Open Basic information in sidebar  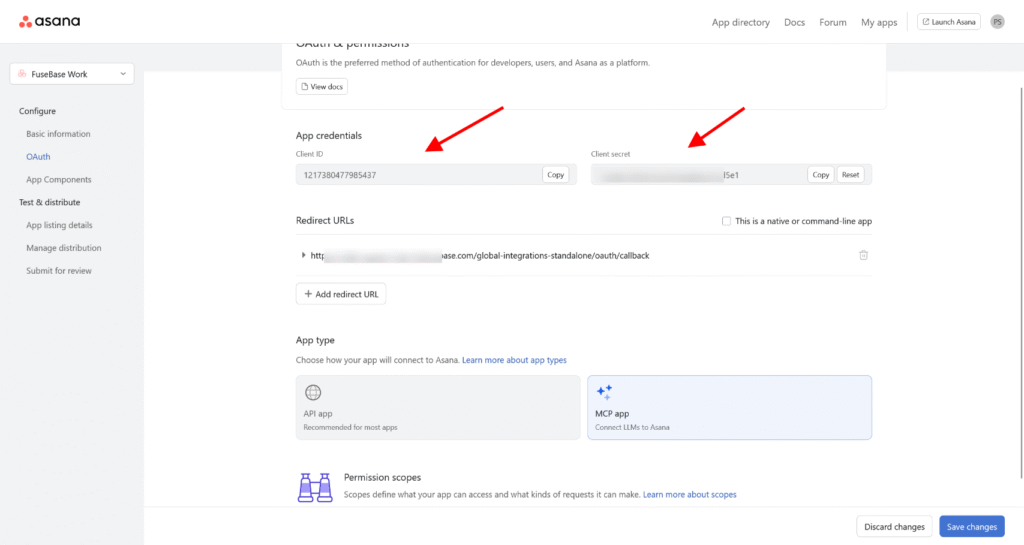(x=58, y=134)
